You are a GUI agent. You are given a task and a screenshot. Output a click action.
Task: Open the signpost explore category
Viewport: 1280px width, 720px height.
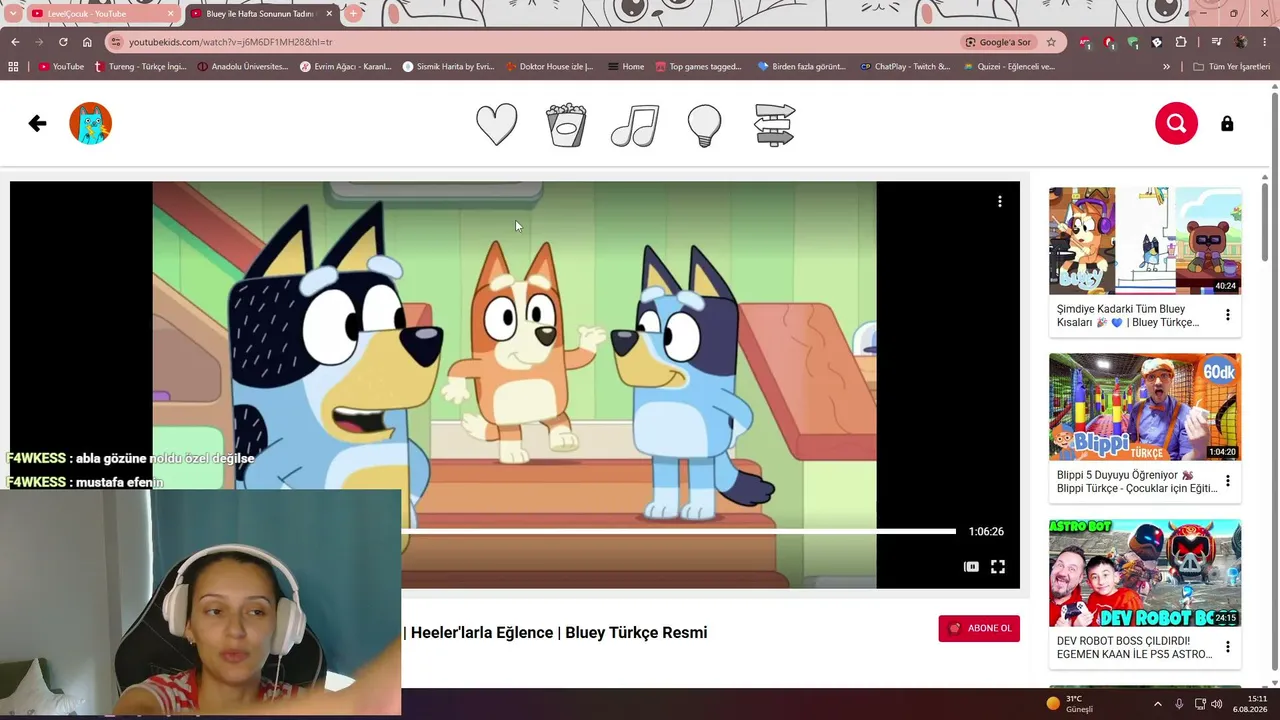(775, 125)
